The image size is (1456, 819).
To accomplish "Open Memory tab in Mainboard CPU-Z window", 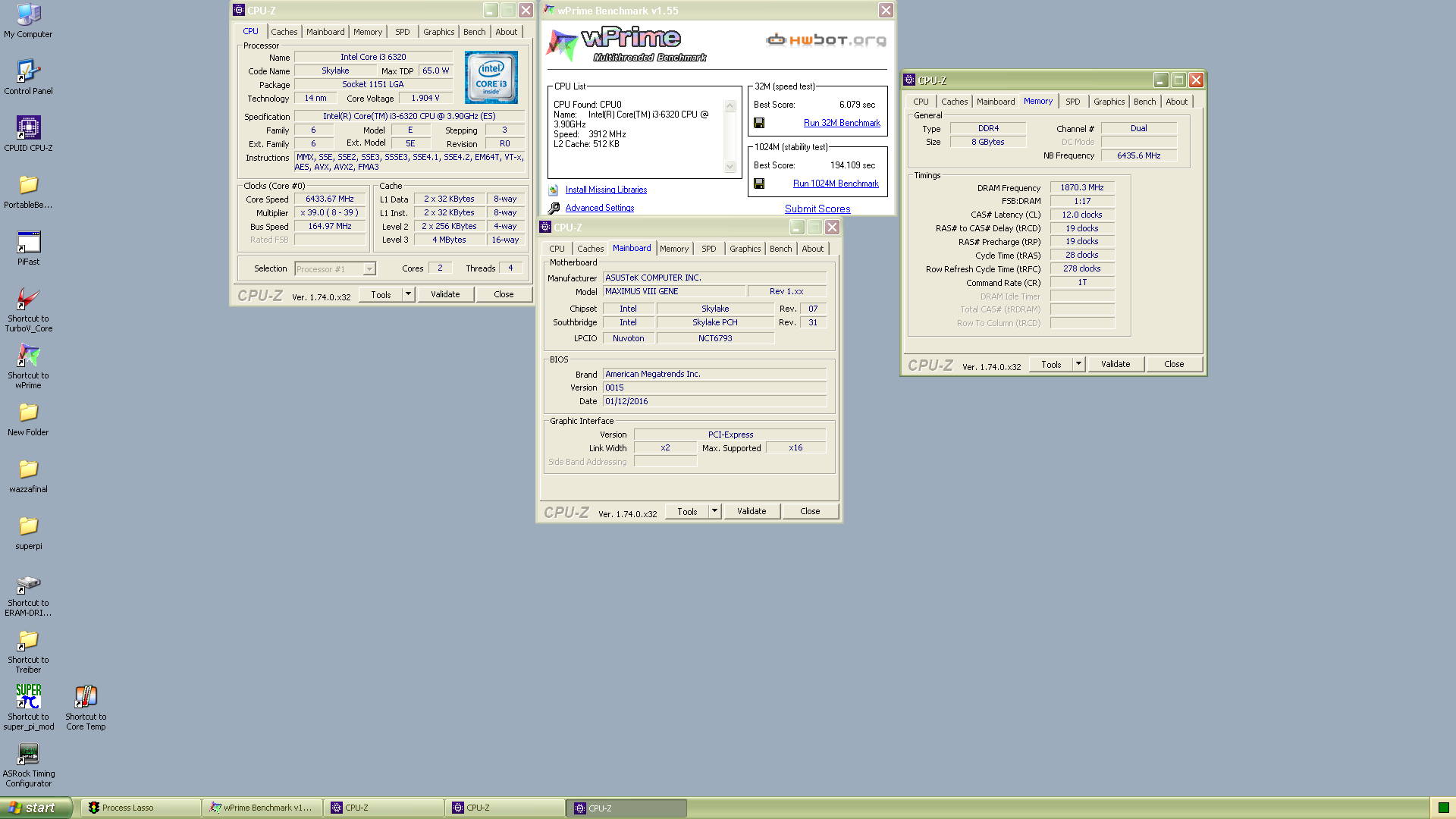I will point(674,249).
